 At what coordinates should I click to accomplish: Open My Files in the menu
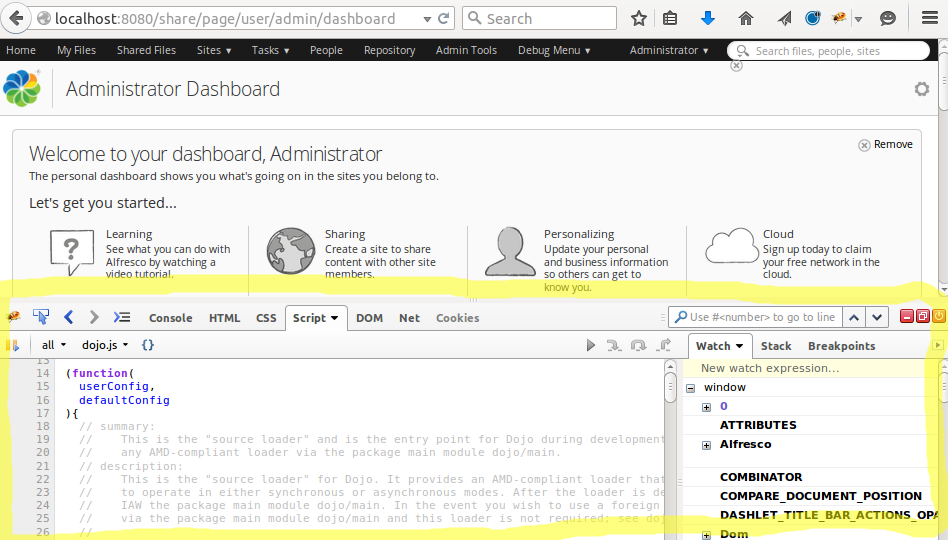click(x=76, y=50)
